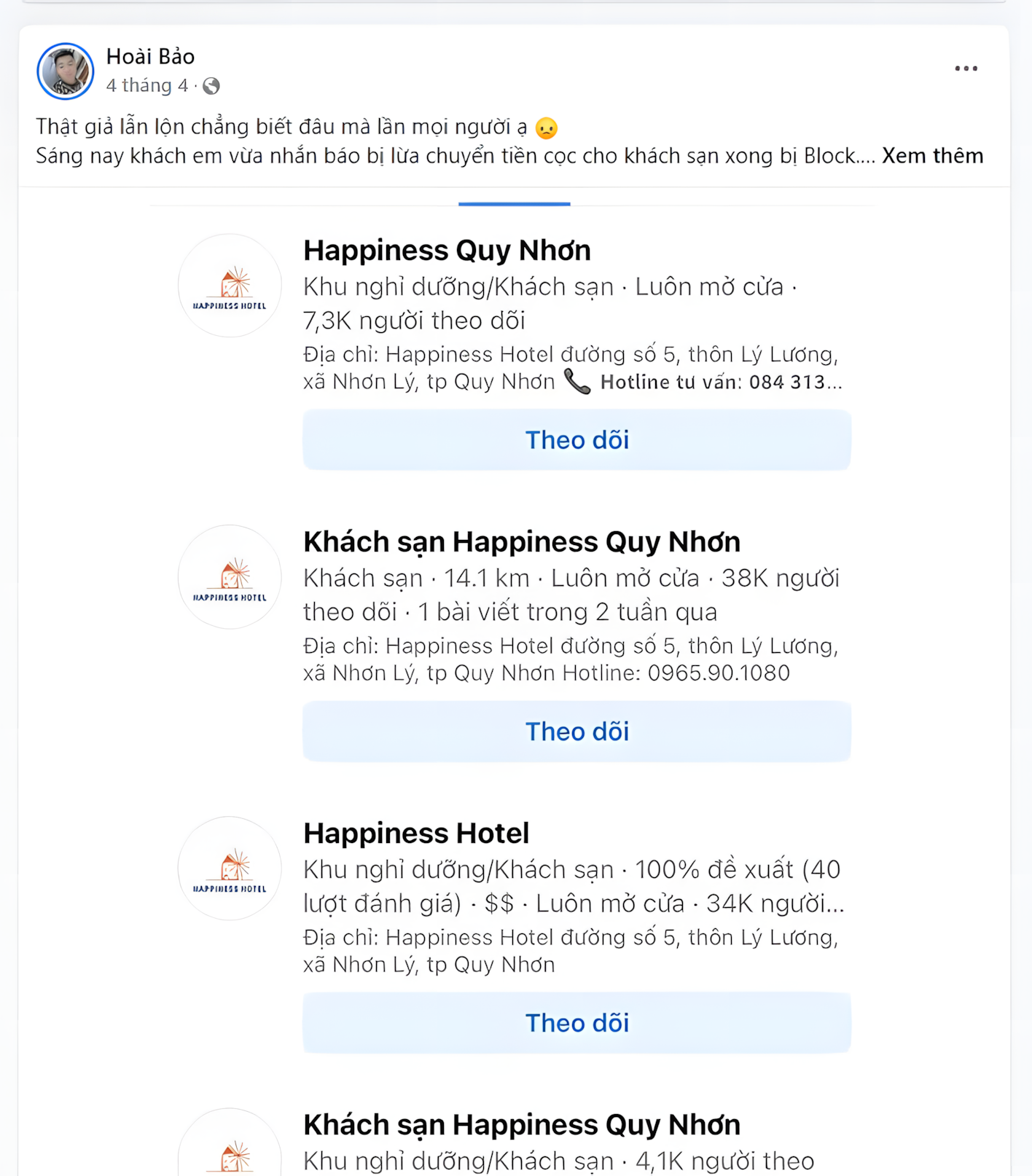Open Hoài Bảo's profile picture
Viewport: 1032px width, 1176px height.
(x=66, y=71)
